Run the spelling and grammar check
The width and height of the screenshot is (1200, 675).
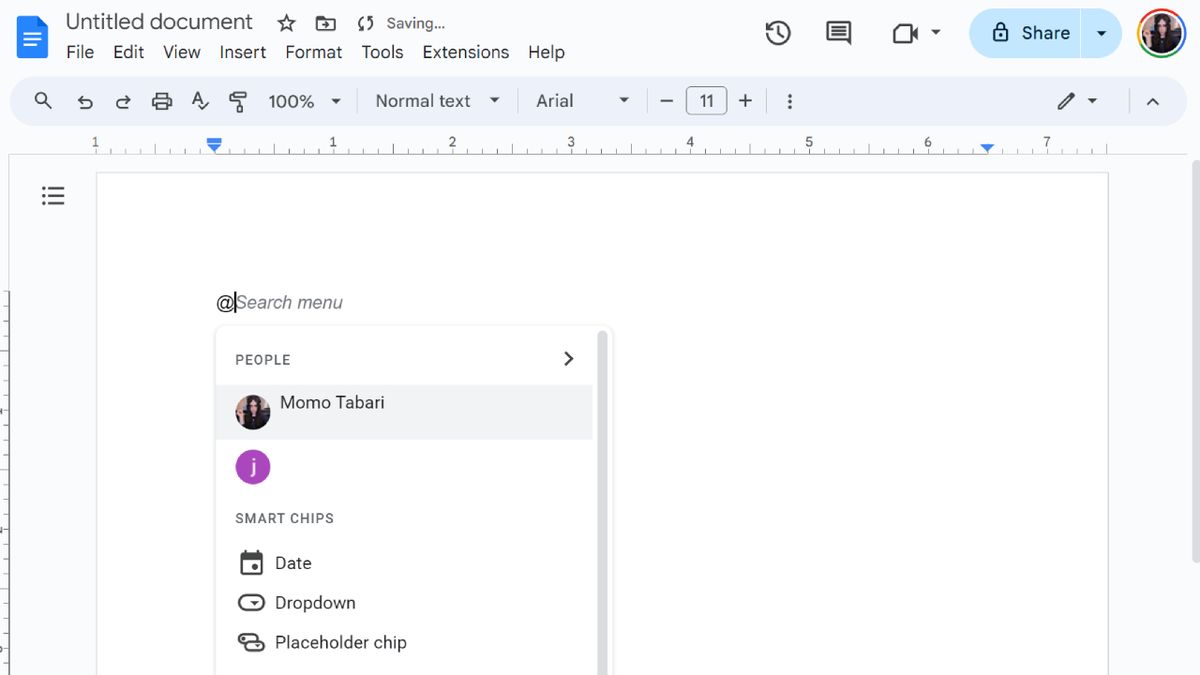[x=200, y=100]
